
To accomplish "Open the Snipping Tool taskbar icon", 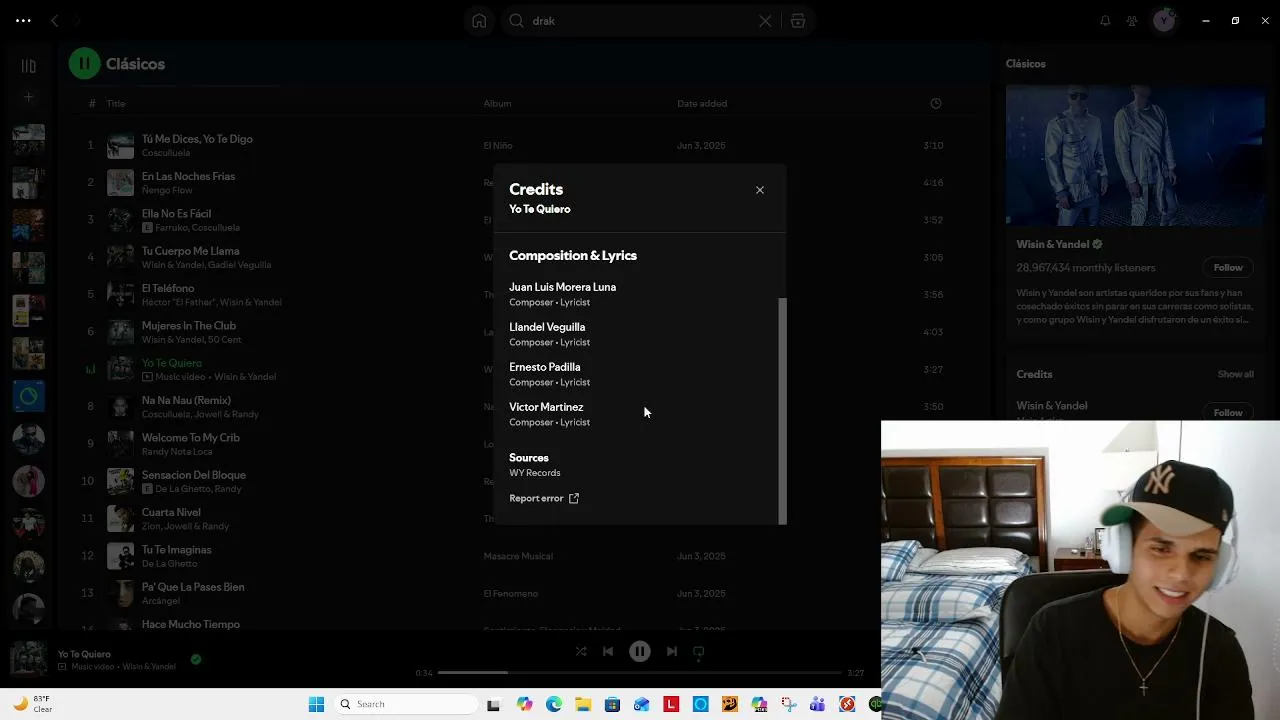I will click(789, 705).
